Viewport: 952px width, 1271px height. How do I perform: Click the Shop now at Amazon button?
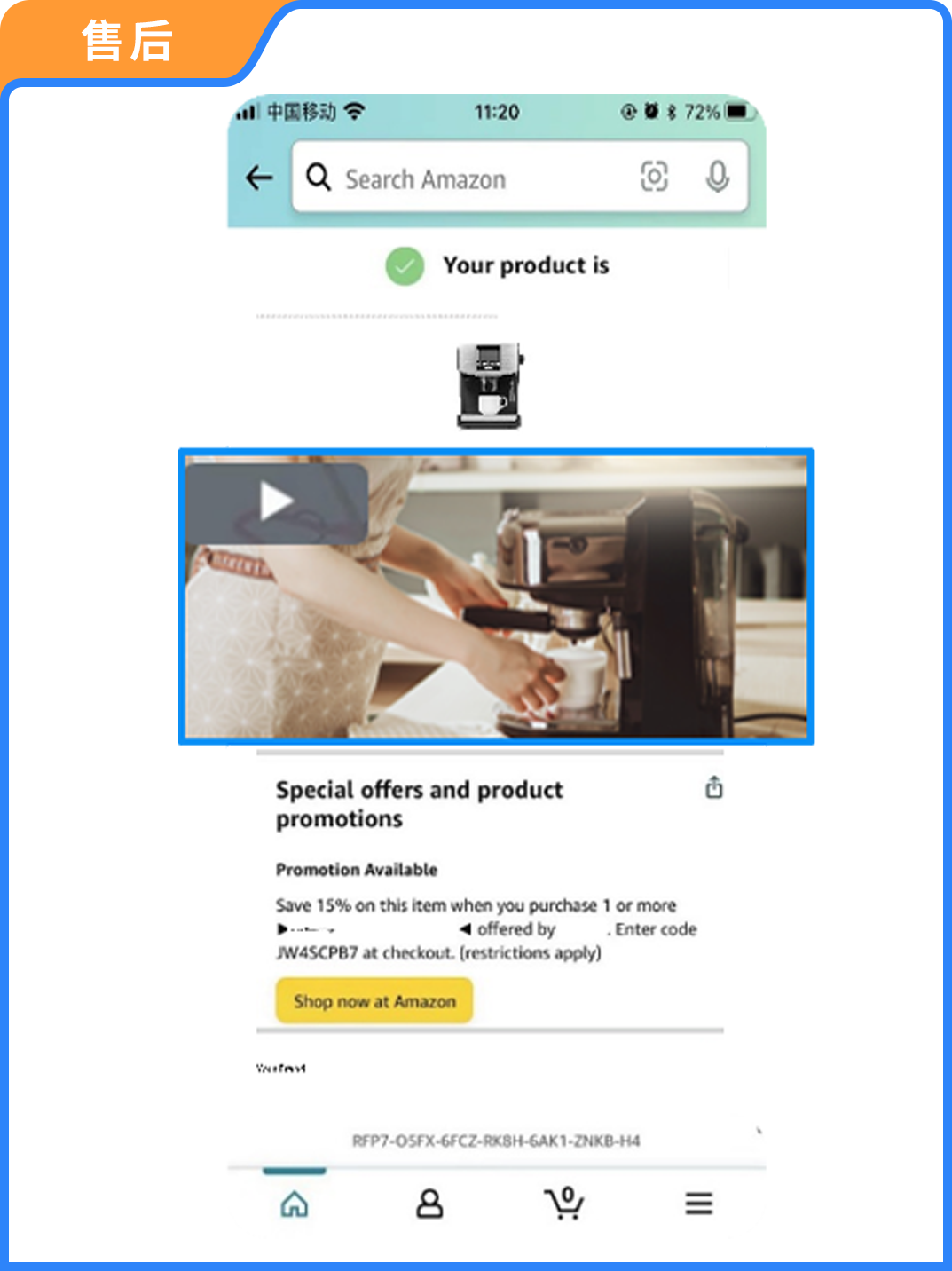click(x=374, y=1001)
